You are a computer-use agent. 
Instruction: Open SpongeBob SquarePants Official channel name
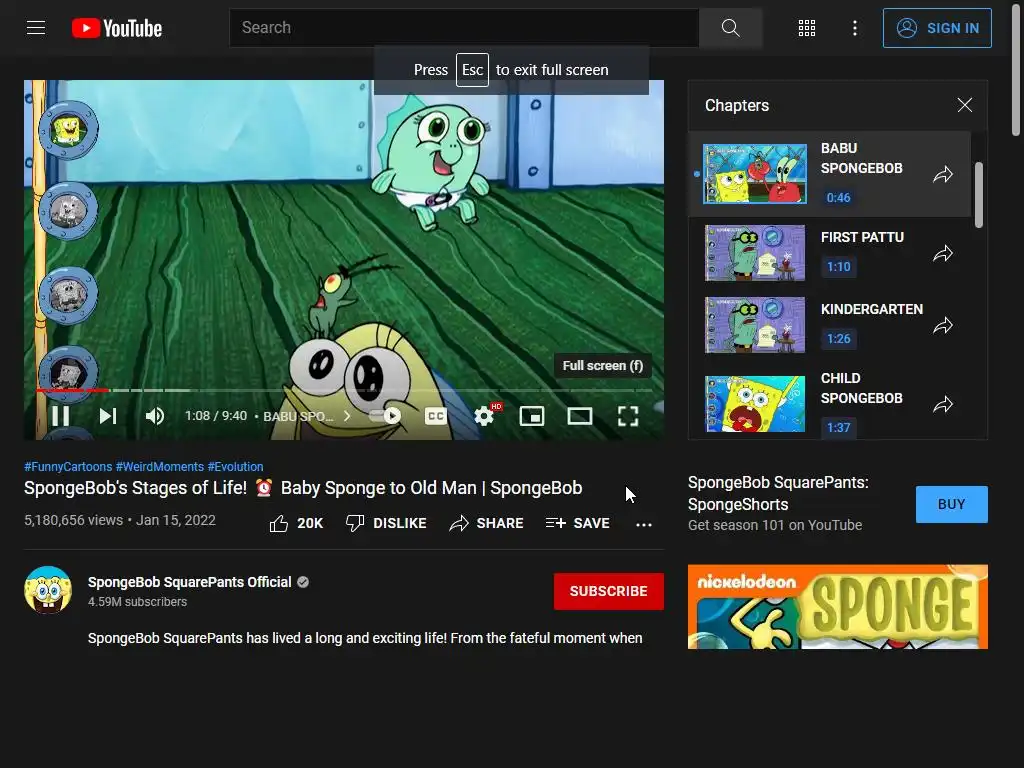point(189,582)
